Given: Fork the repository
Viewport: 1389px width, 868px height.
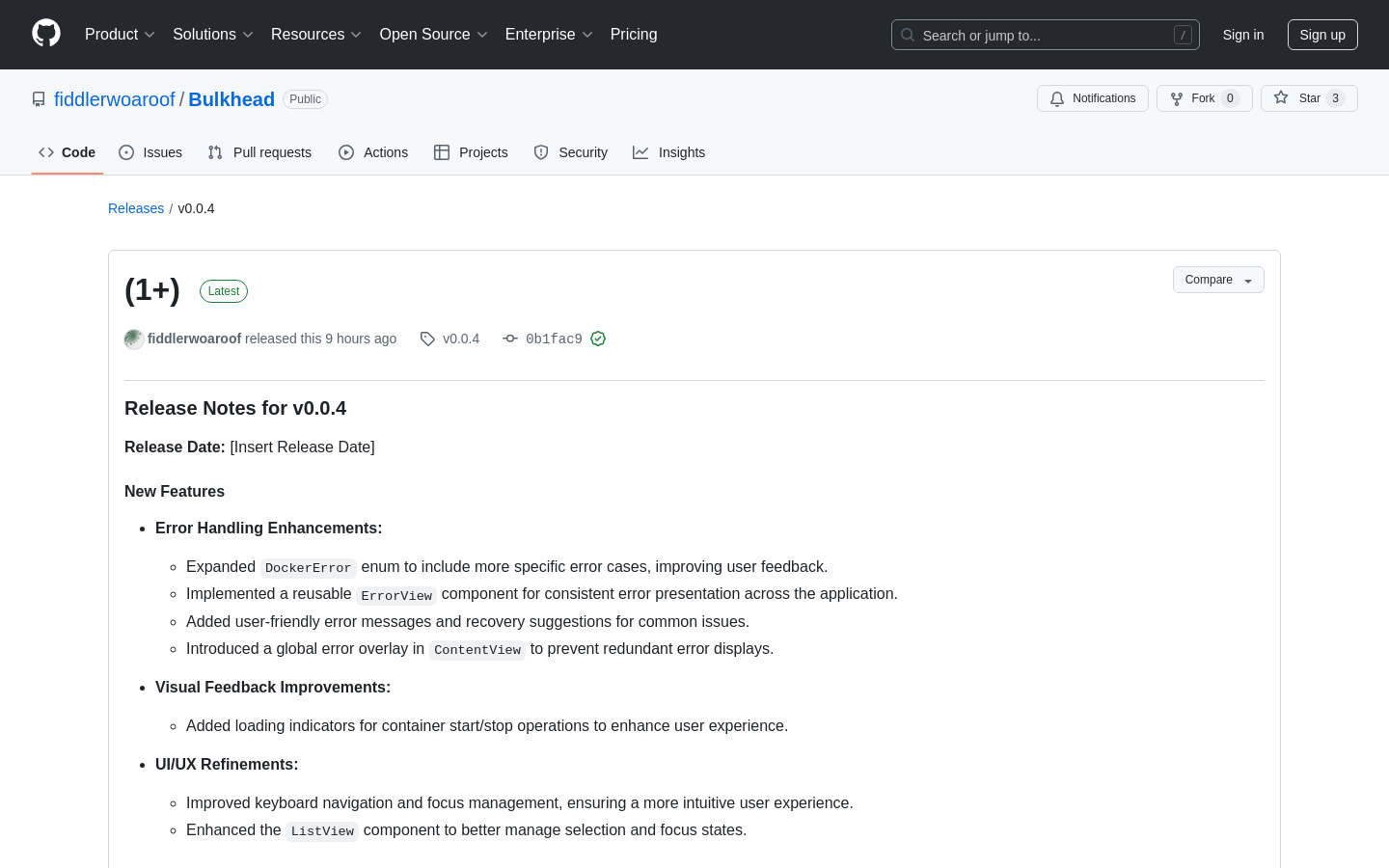Looking at the screenshot, I should pyautogui.click(x=1205, y=98).
